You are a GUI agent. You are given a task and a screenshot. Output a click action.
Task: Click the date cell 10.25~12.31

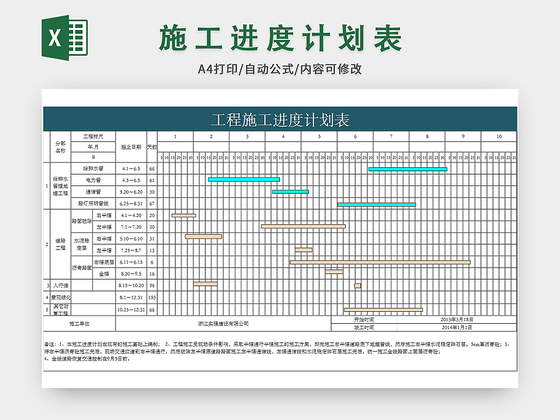[x=131, y=310]
